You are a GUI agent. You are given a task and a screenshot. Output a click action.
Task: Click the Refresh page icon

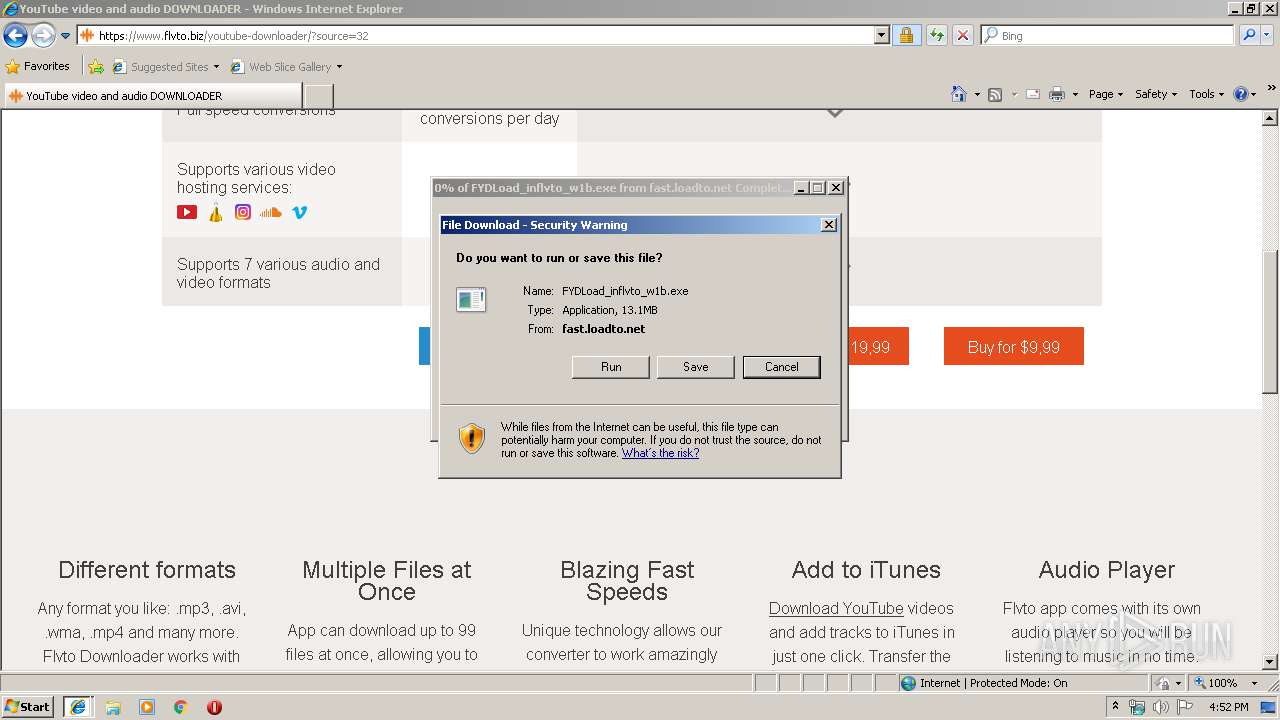[x=936, y=36]
